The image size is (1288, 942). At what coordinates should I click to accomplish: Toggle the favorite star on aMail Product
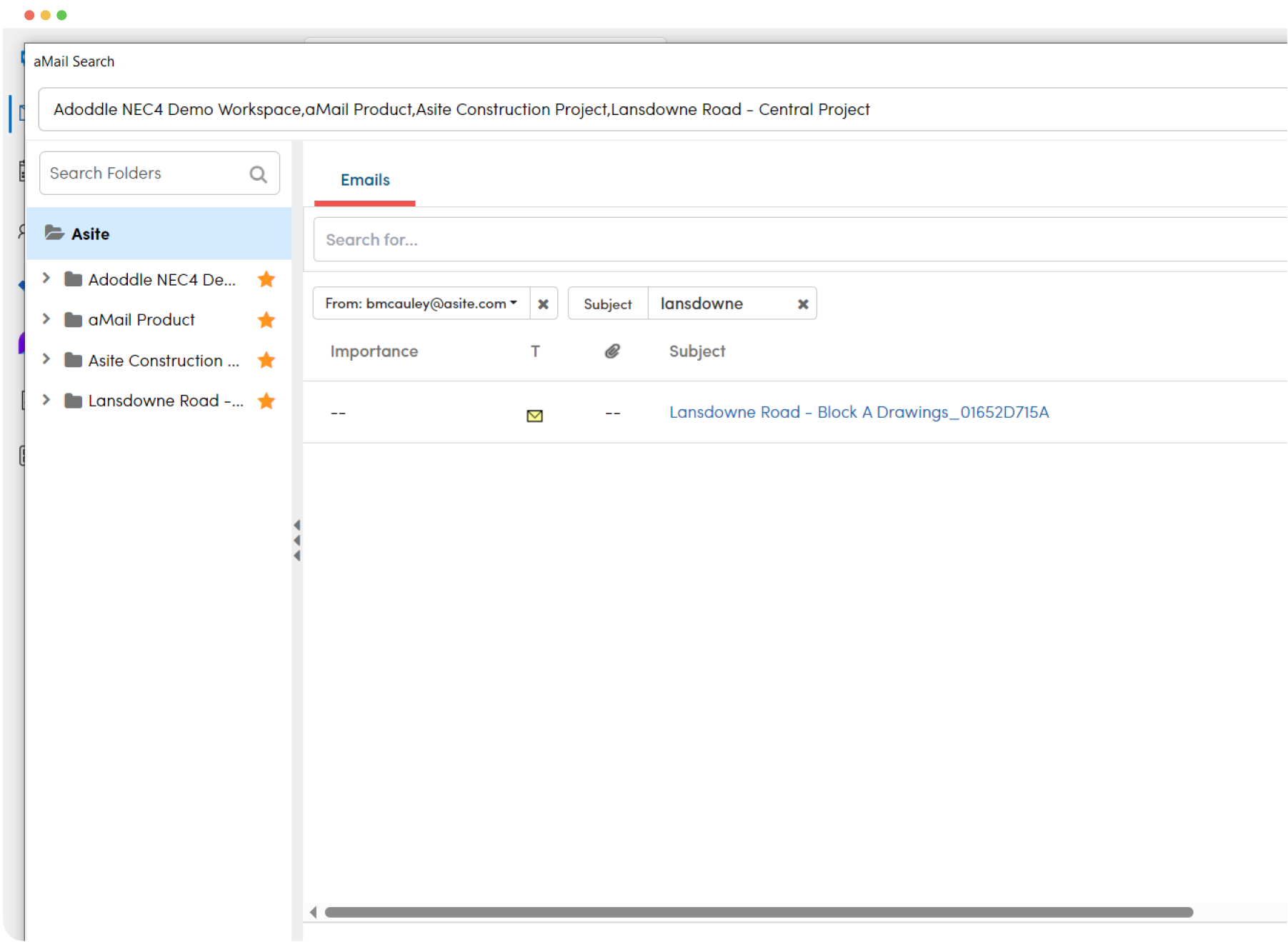pos(266,320)
